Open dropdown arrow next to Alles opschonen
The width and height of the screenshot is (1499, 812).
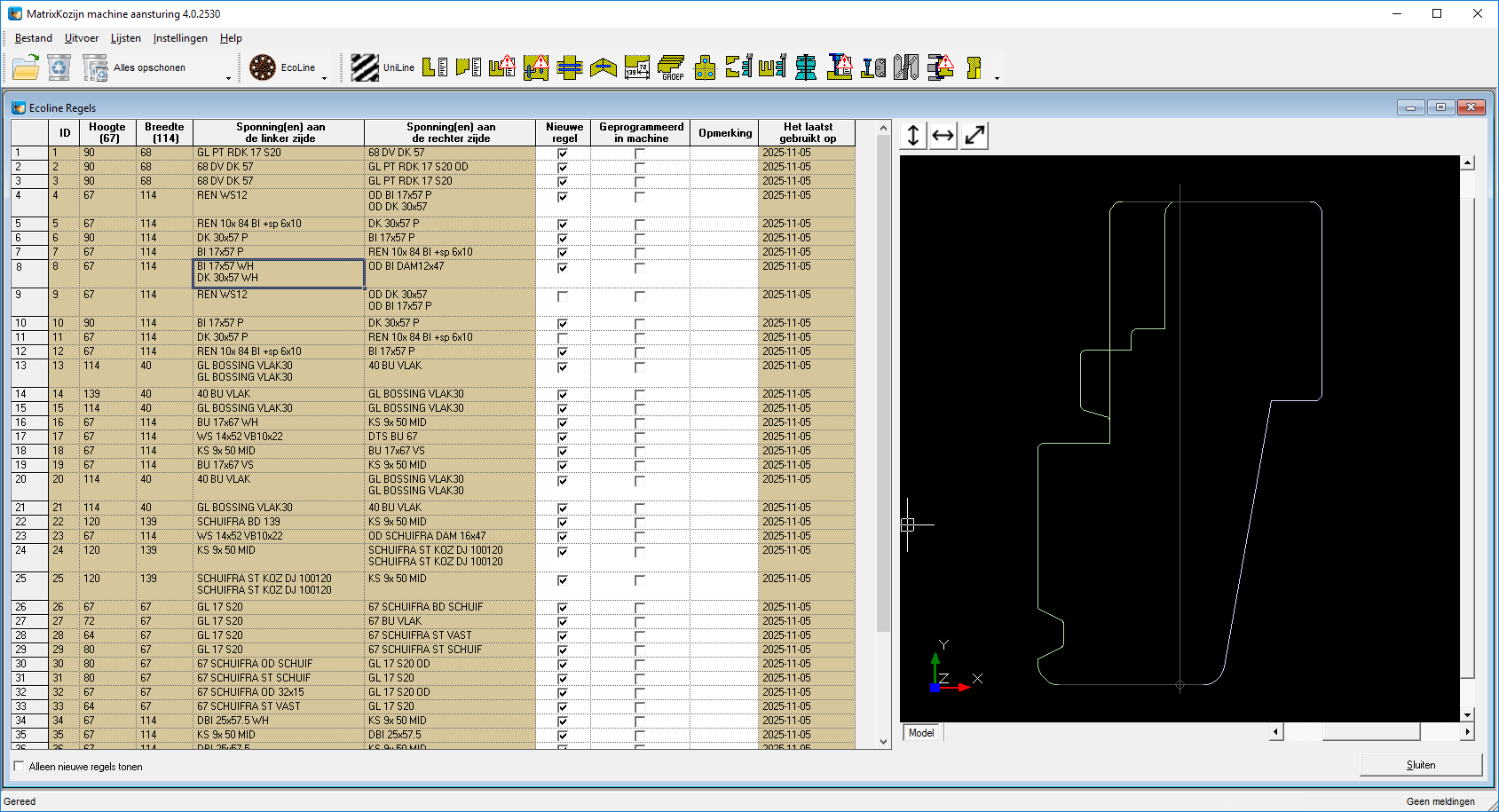coord(228,78)
